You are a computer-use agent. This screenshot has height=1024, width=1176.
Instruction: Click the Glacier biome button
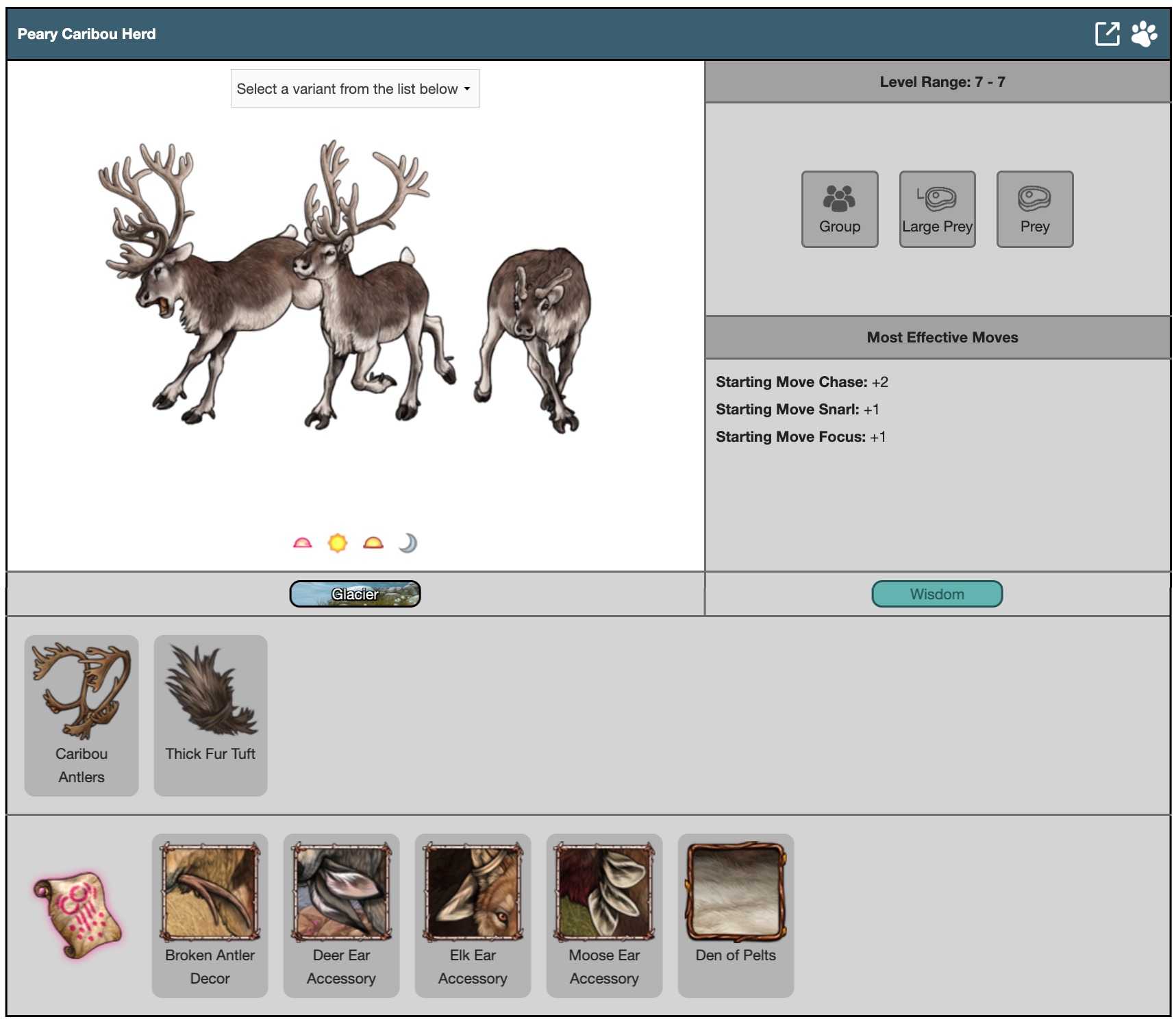355,594
